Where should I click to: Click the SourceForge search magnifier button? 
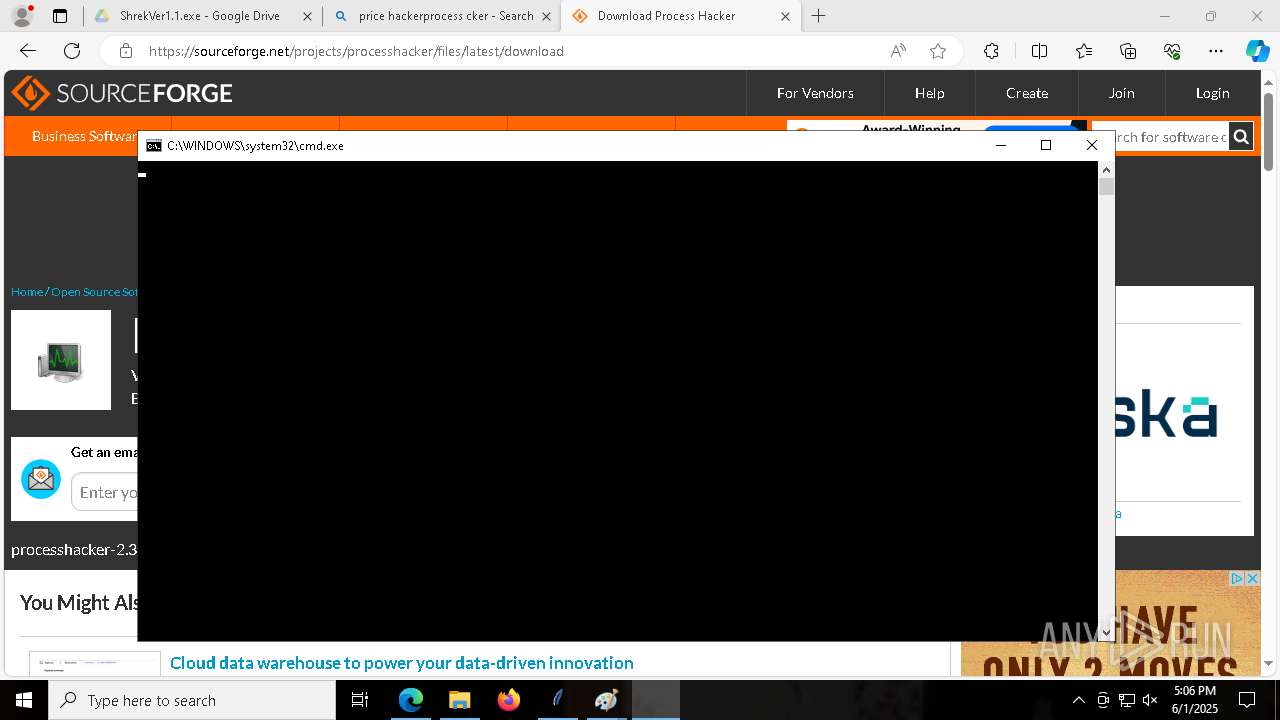[x=1241, y=137]
